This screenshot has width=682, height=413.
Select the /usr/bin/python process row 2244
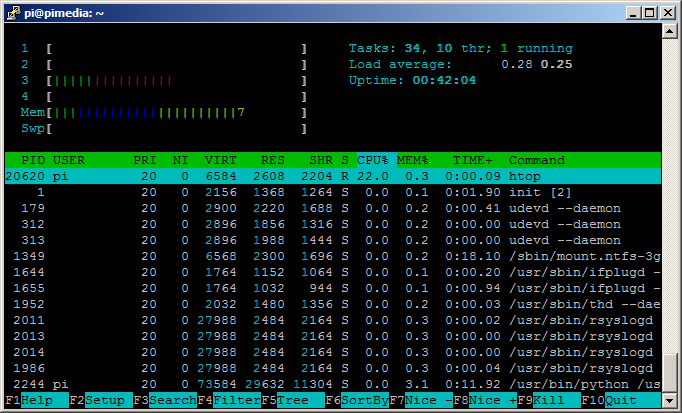pos(333,384)
